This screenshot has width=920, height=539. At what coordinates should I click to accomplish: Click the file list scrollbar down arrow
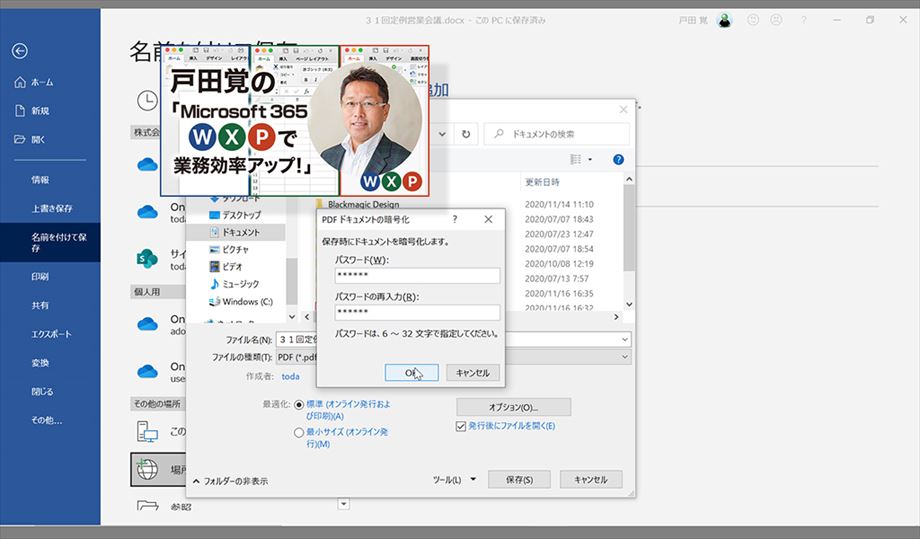click(629, 304)
